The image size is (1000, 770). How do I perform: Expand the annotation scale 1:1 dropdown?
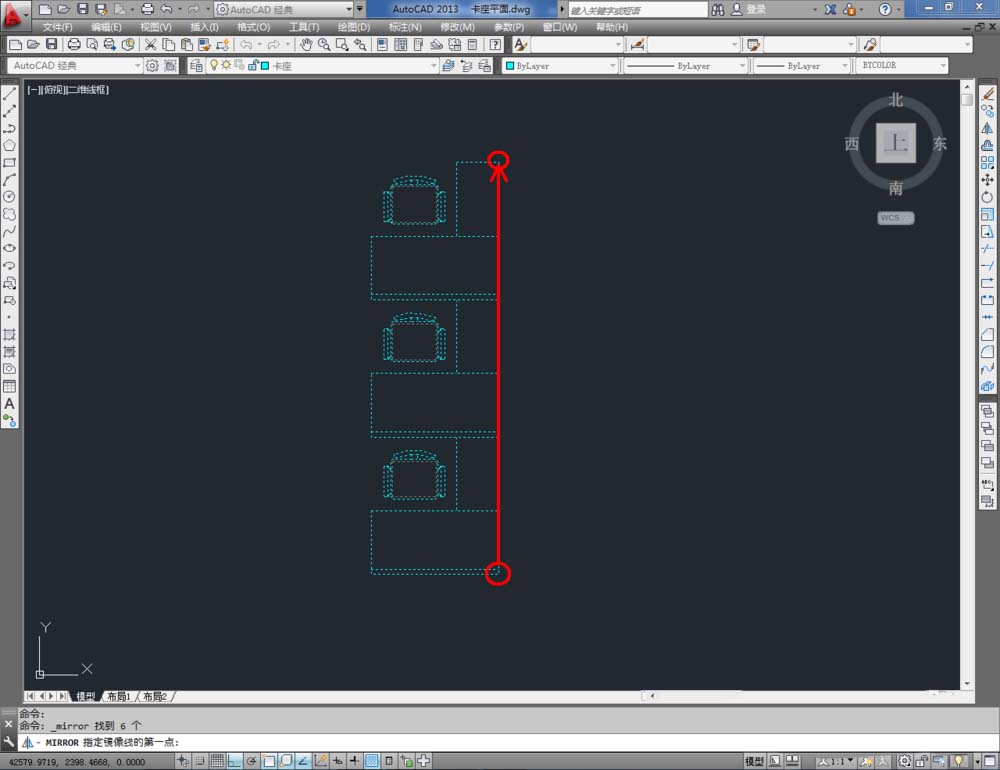point(836,761)
